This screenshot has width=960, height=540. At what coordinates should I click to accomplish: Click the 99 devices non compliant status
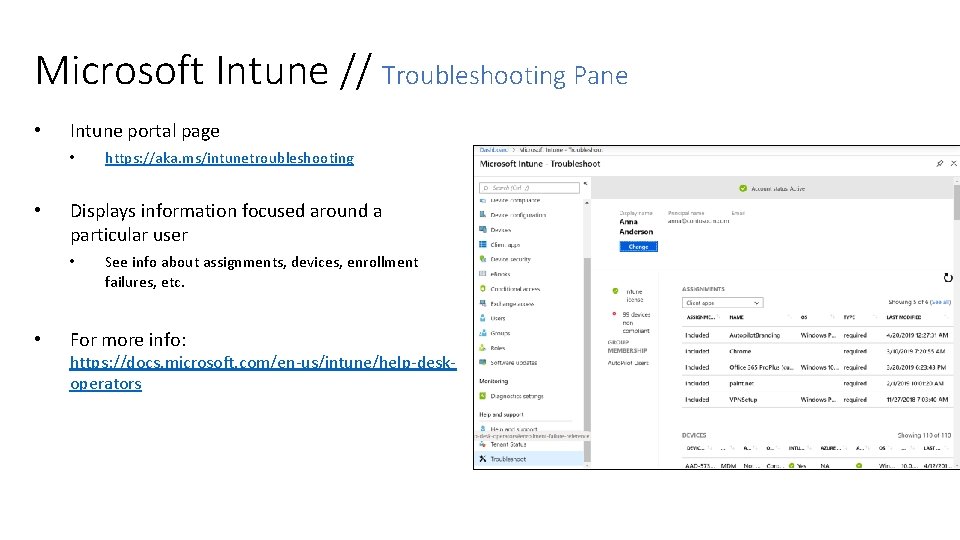[x=631, y=323]
